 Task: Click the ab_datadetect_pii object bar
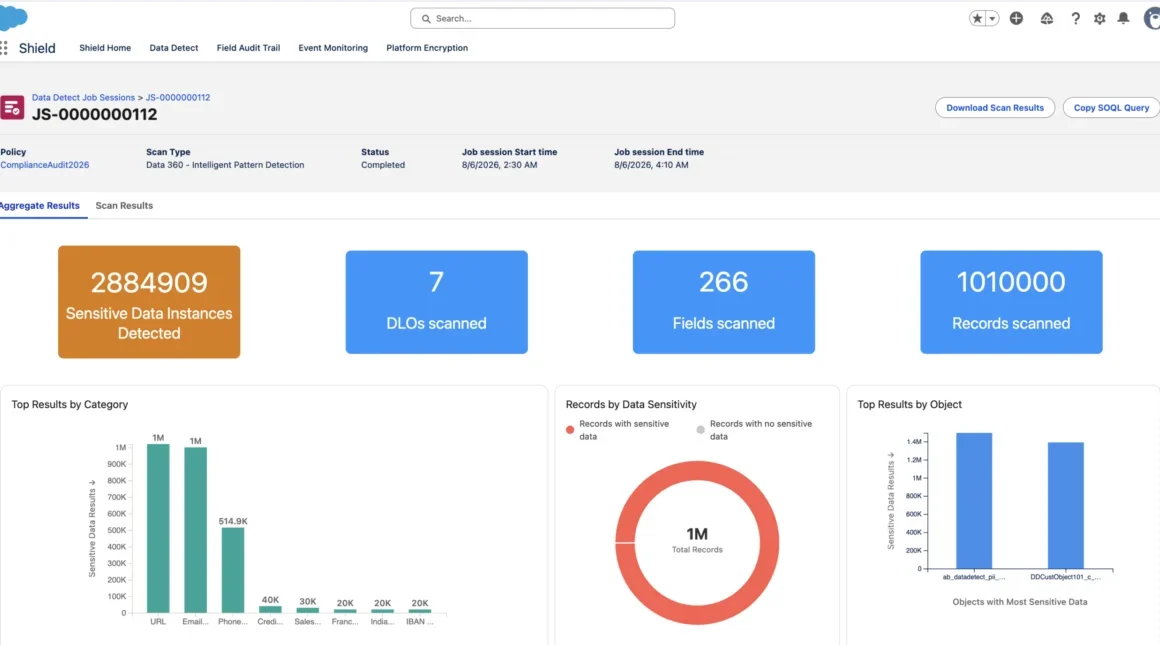(x=974, y=501)
